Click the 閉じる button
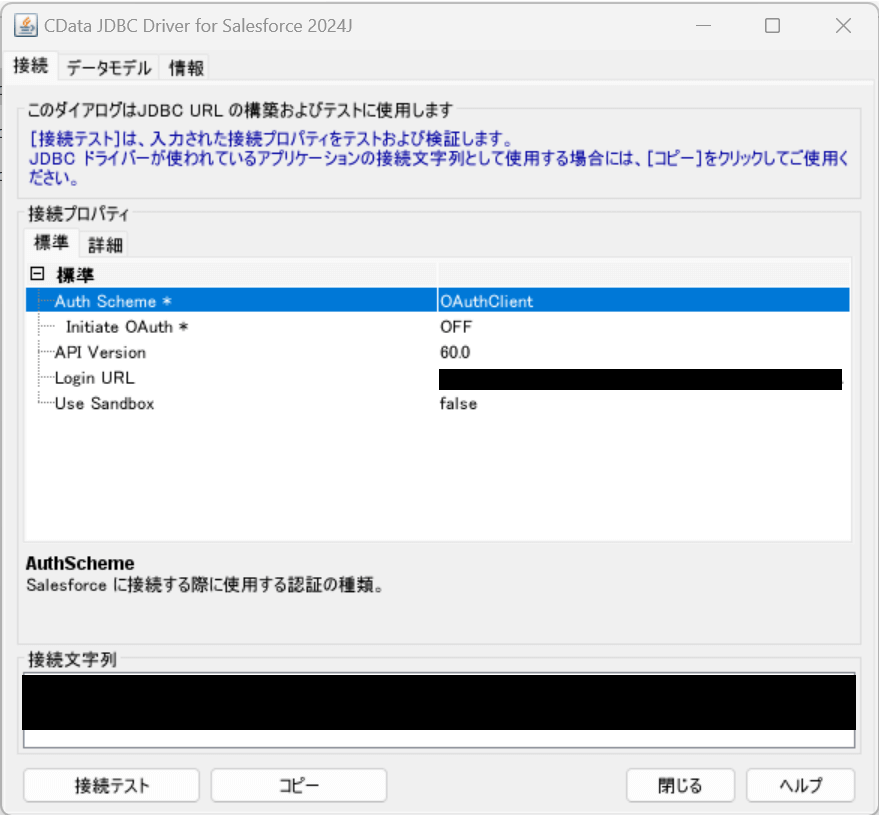This screenshot has height=815, width=879. tap(680, 785)
